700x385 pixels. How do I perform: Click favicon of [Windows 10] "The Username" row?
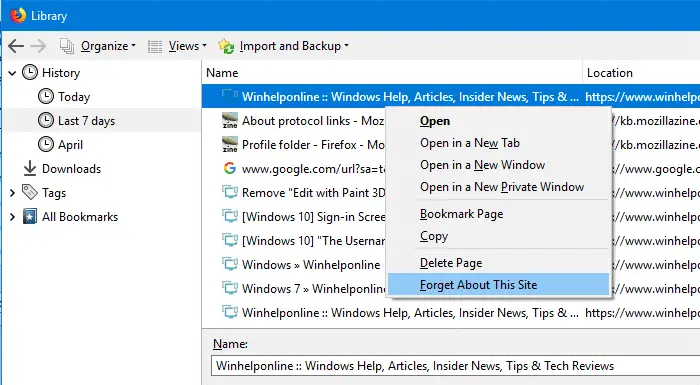click(x=229, y=240)
